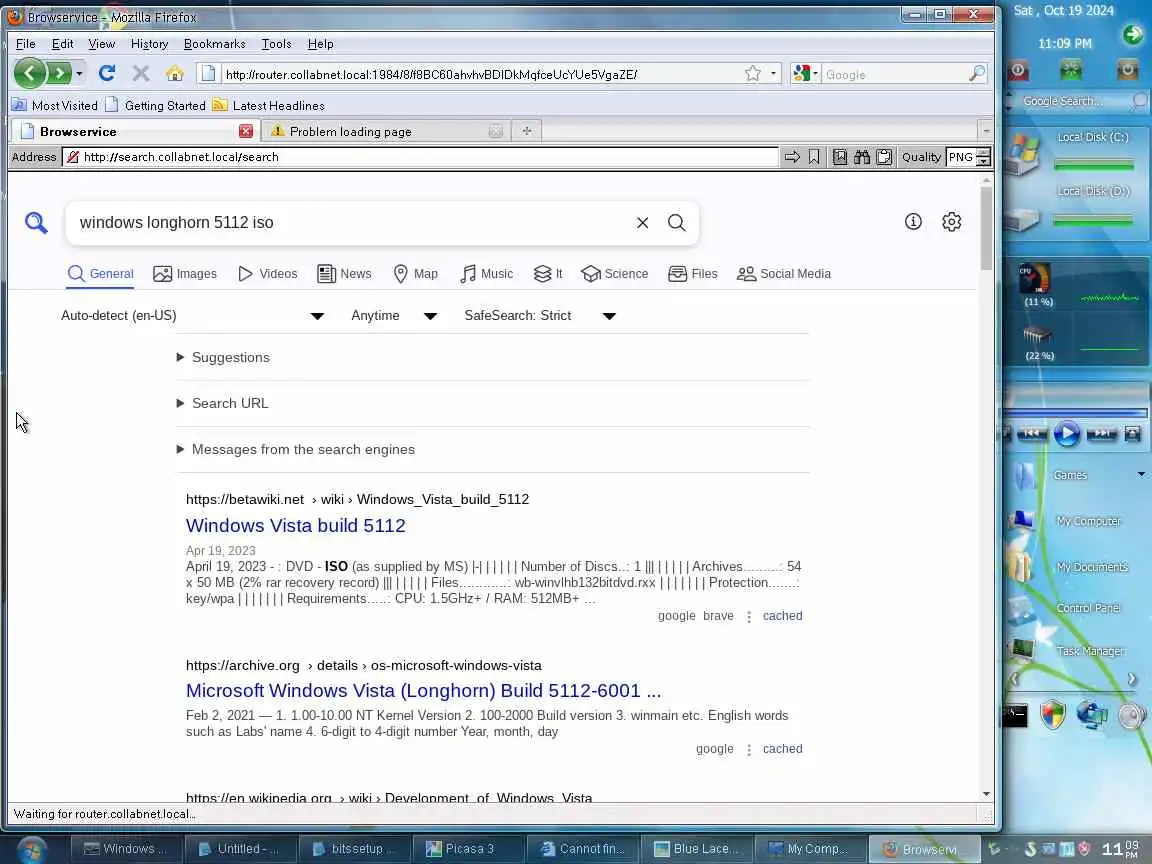Open the File menu
This screenshot has width=1152, height=864.
pyautogui.click(x=26, y=43)
